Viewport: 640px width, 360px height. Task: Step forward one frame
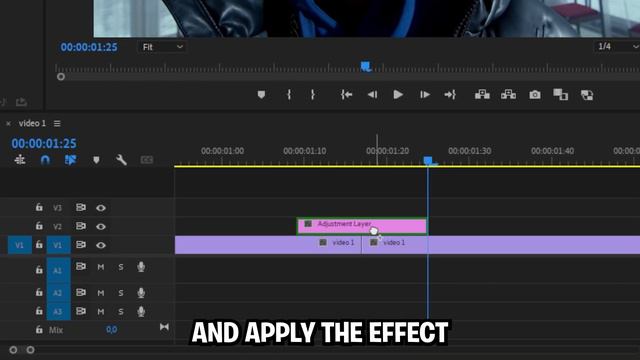click(424, 95)
